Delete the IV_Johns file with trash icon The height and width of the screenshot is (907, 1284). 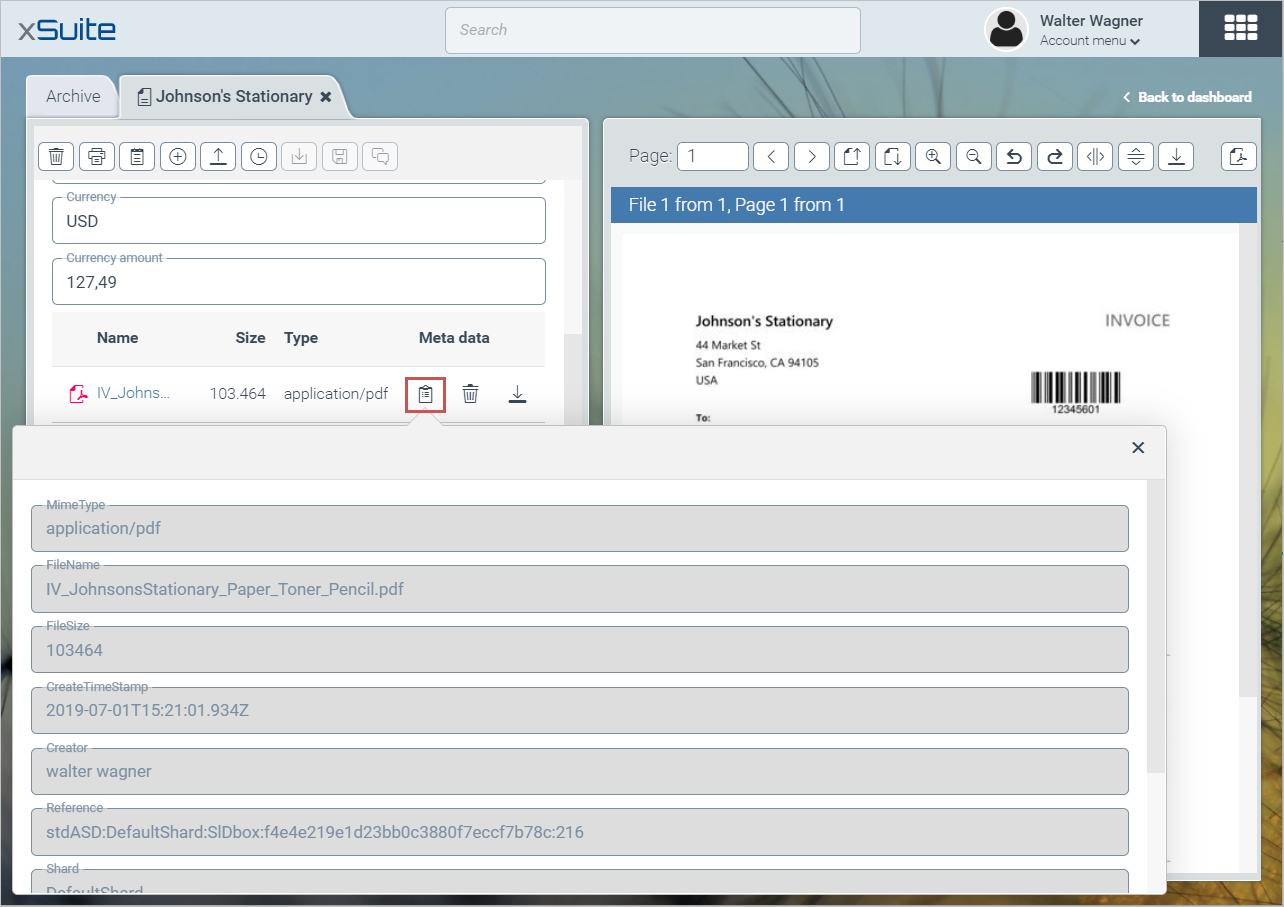click(x=470, y=394)
